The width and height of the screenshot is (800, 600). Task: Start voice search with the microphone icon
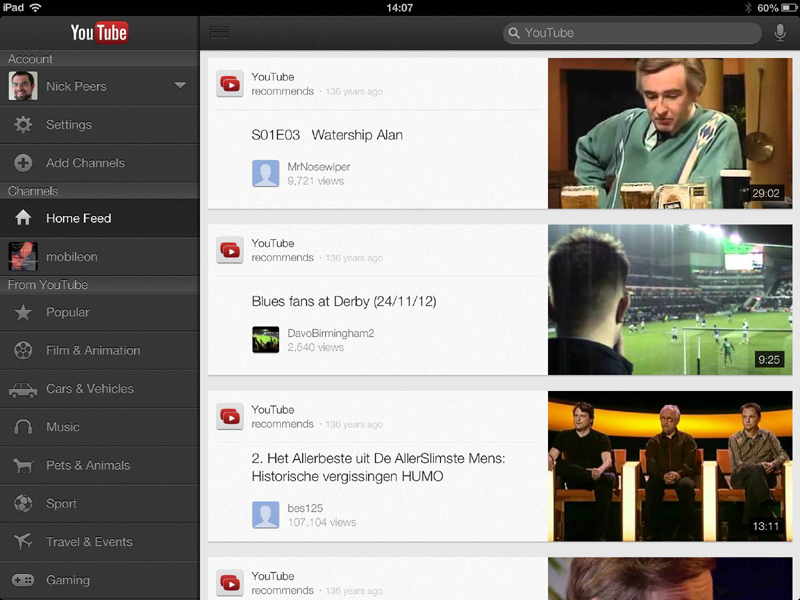(x=779, y=32)
